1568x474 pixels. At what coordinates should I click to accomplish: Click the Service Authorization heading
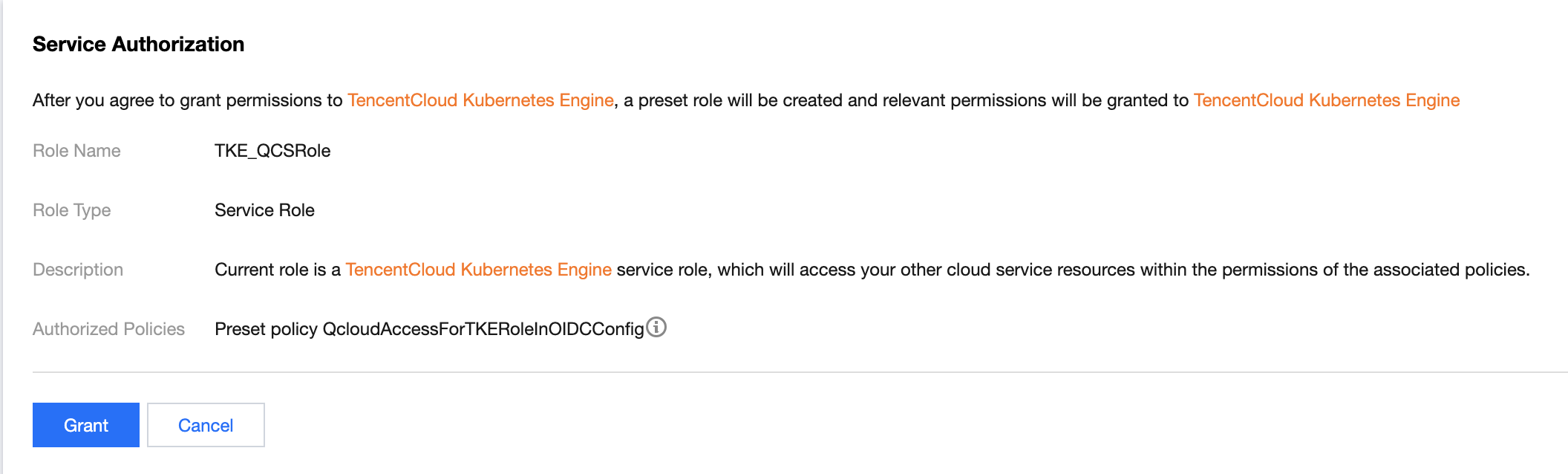click(138, 45)
